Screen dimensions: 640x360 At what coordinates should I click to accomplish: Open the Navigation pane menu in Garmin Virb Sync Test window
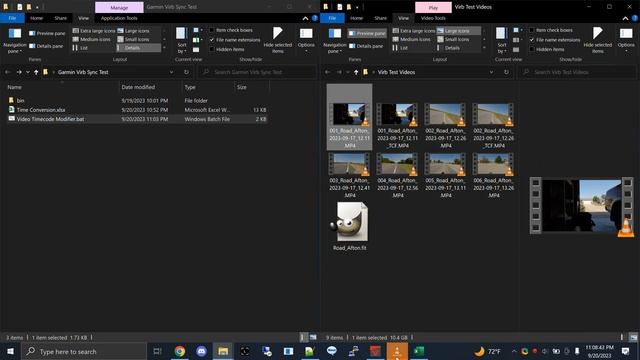[15, 41]
